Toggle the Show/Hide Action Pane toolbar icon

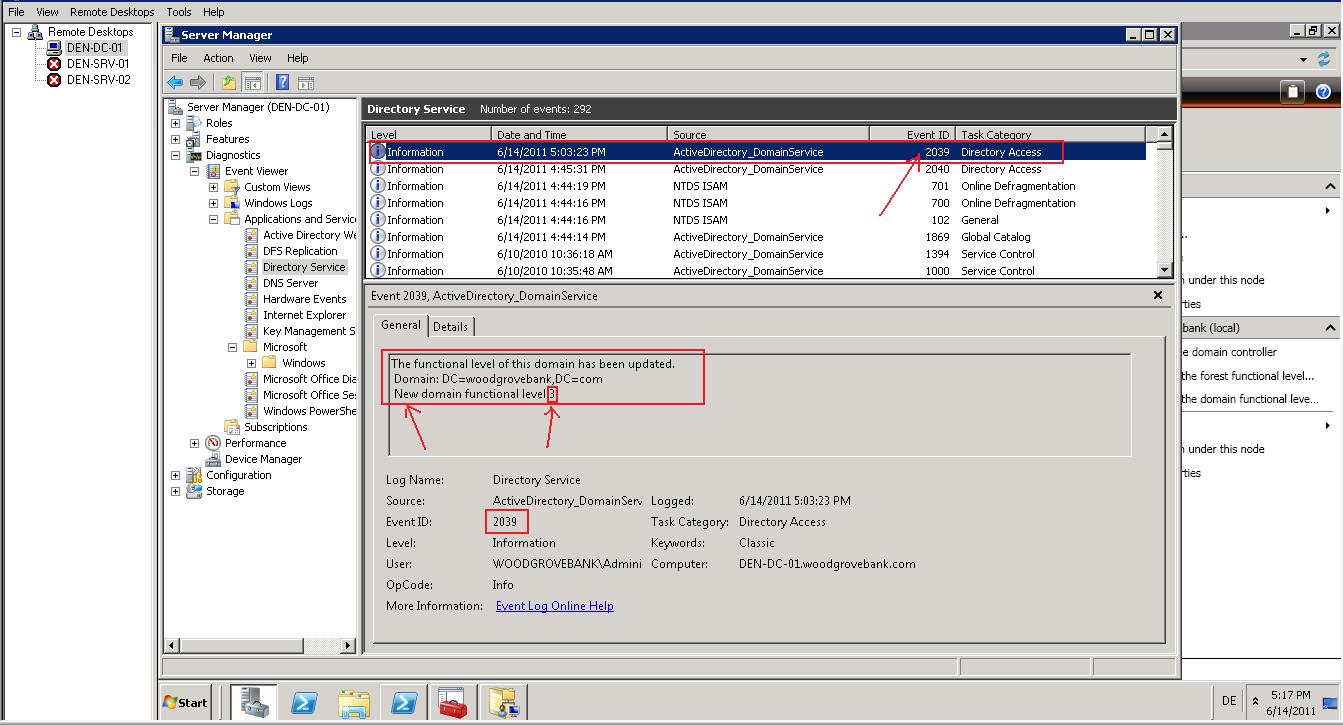pyautogui.click(x=306, y=83)
